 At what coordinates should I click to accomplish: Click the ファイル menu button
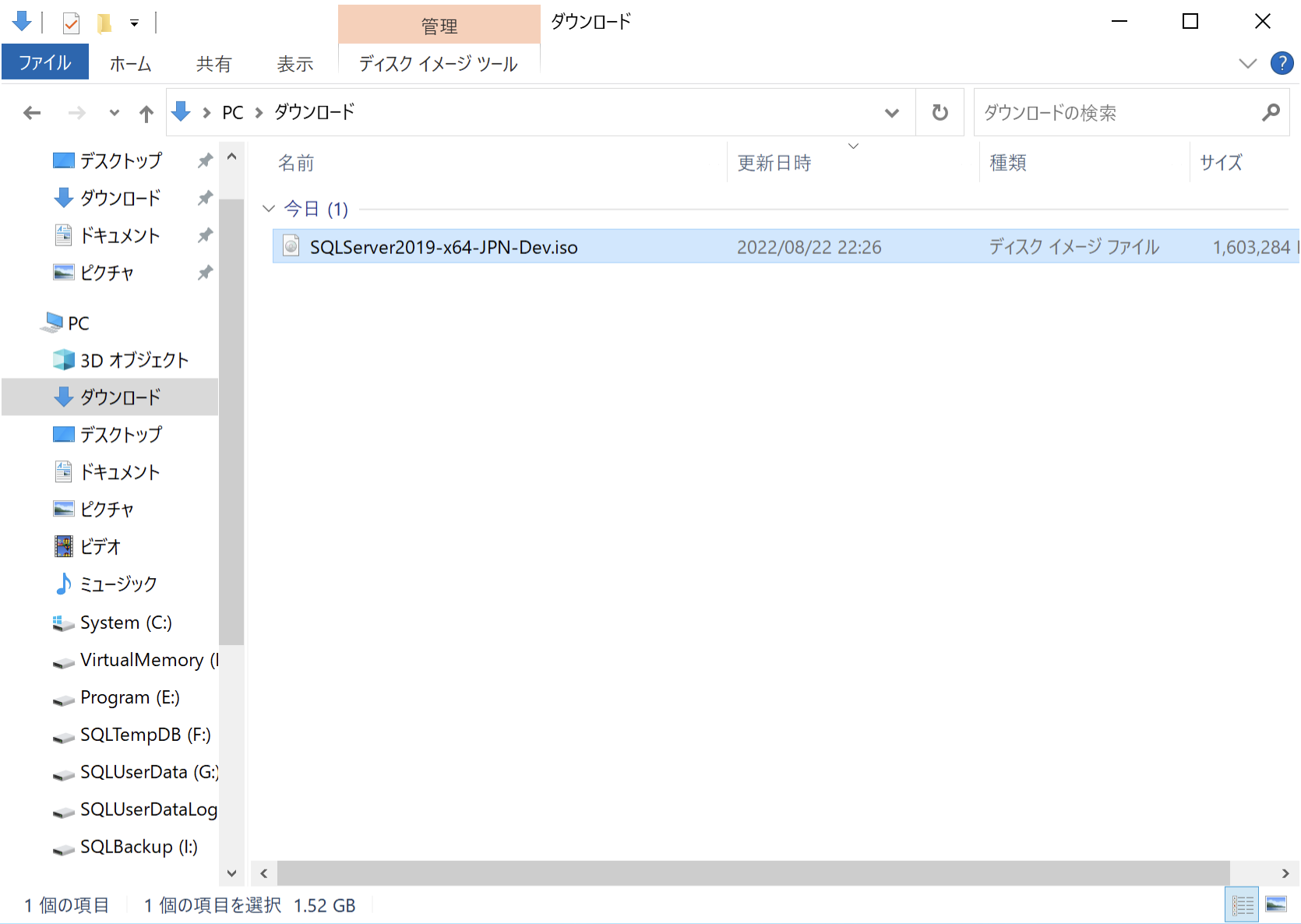pyautogui.click(x=44, y=62)
